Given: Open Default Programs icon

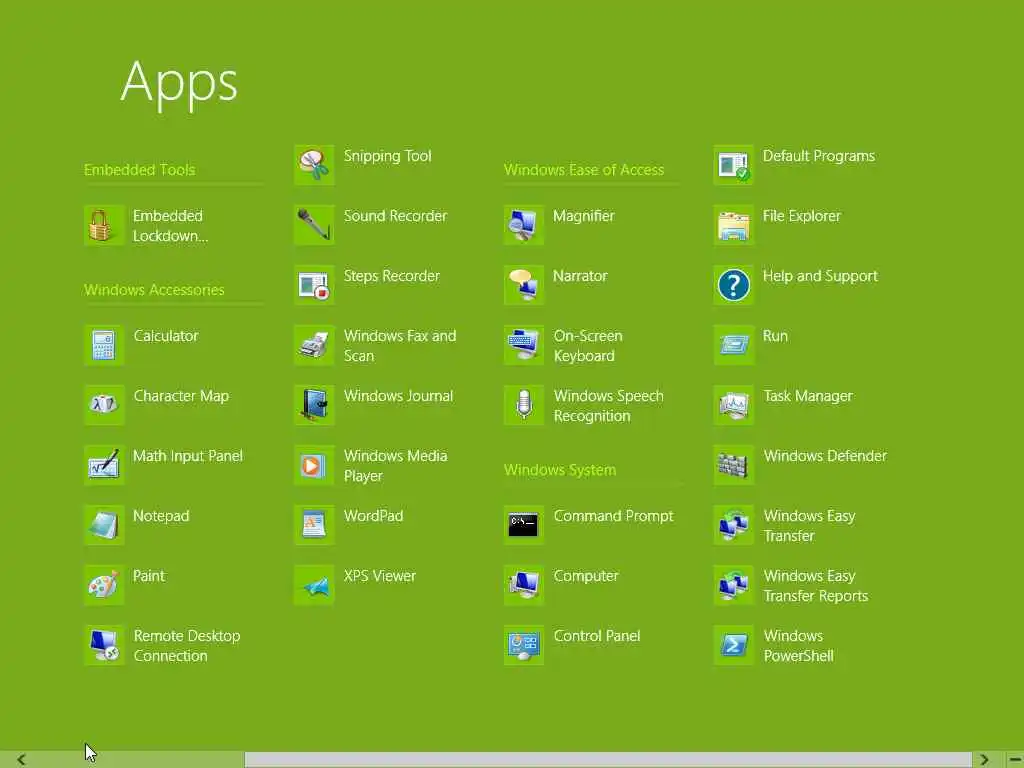Looking at the screenshot, I should [x=734, y=165].
